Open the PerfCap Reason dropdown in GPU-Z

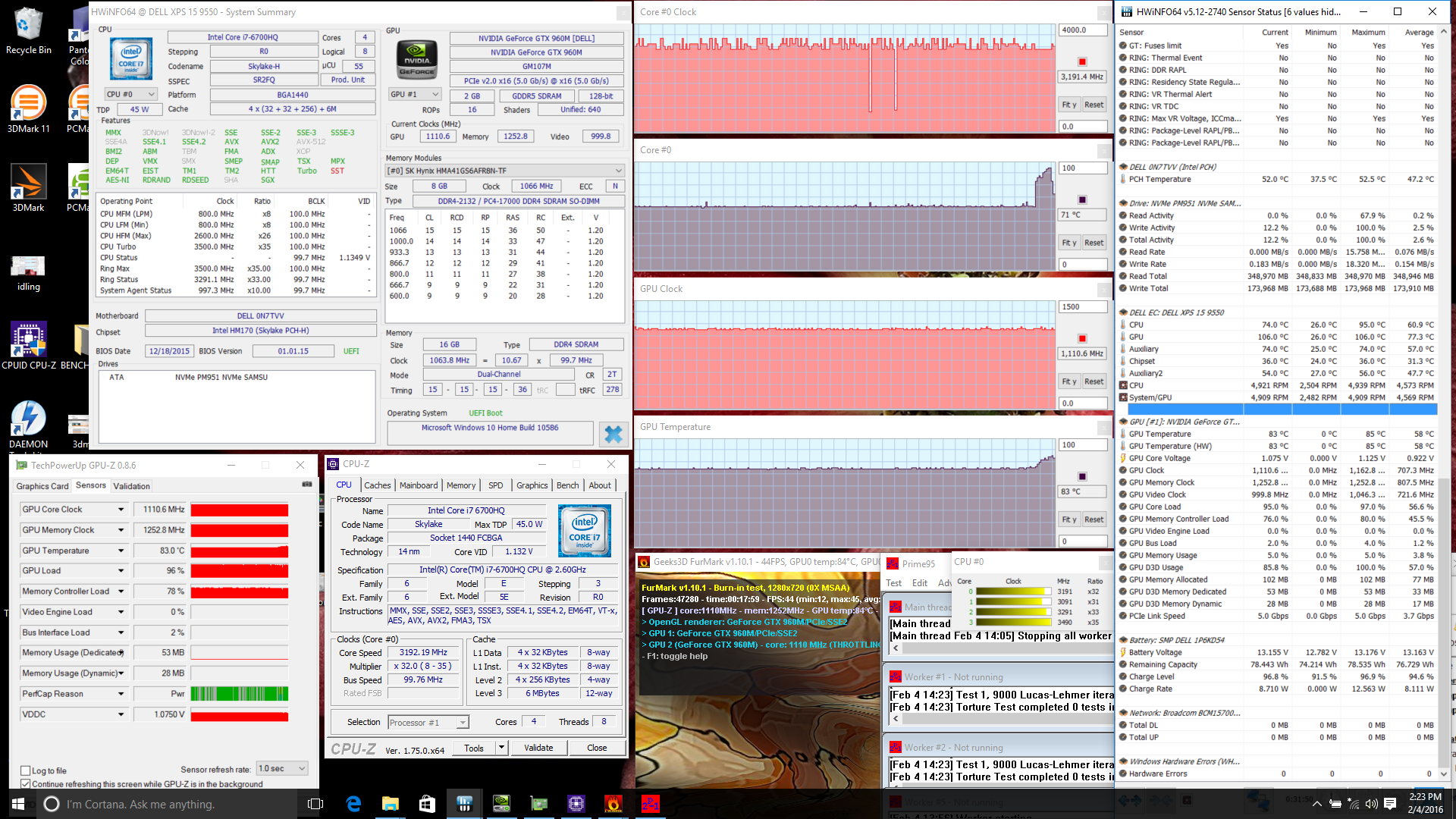tap(121, 694)
